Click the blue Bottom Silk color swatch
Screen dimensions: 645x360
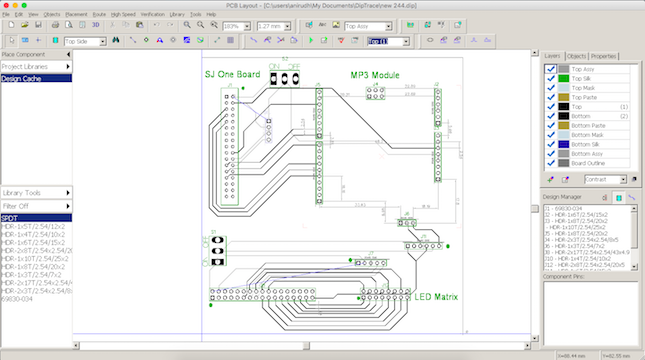click(x=564, y=144)
